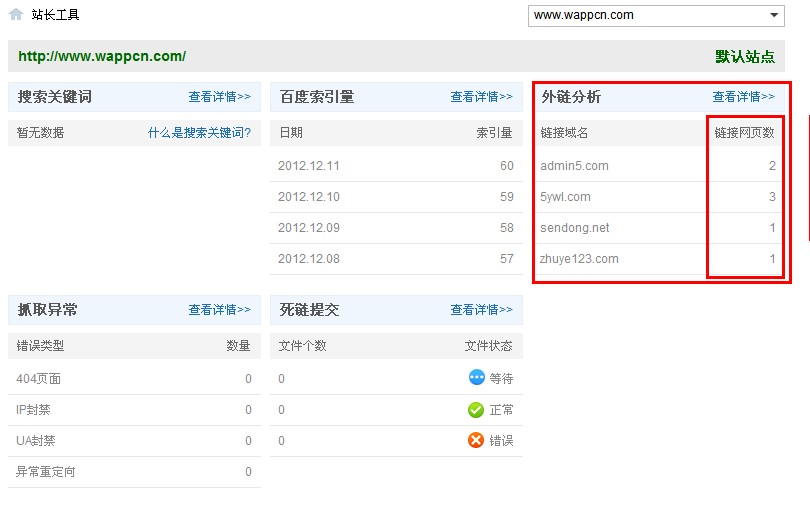The width and height of the screenshot is (810, 532).
Task: Click the 链接网页数 column header
Action: pyautogui.click(x=744, y=133)
